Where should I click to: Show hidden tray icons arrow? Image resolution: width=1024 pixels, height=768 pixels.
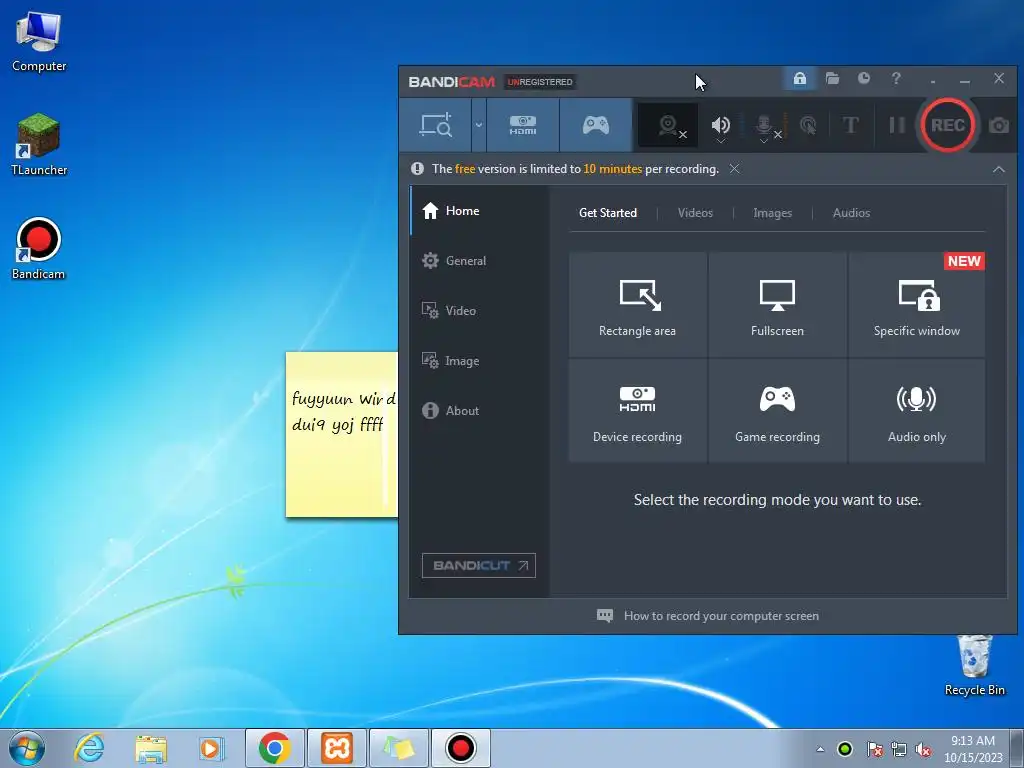820,749
